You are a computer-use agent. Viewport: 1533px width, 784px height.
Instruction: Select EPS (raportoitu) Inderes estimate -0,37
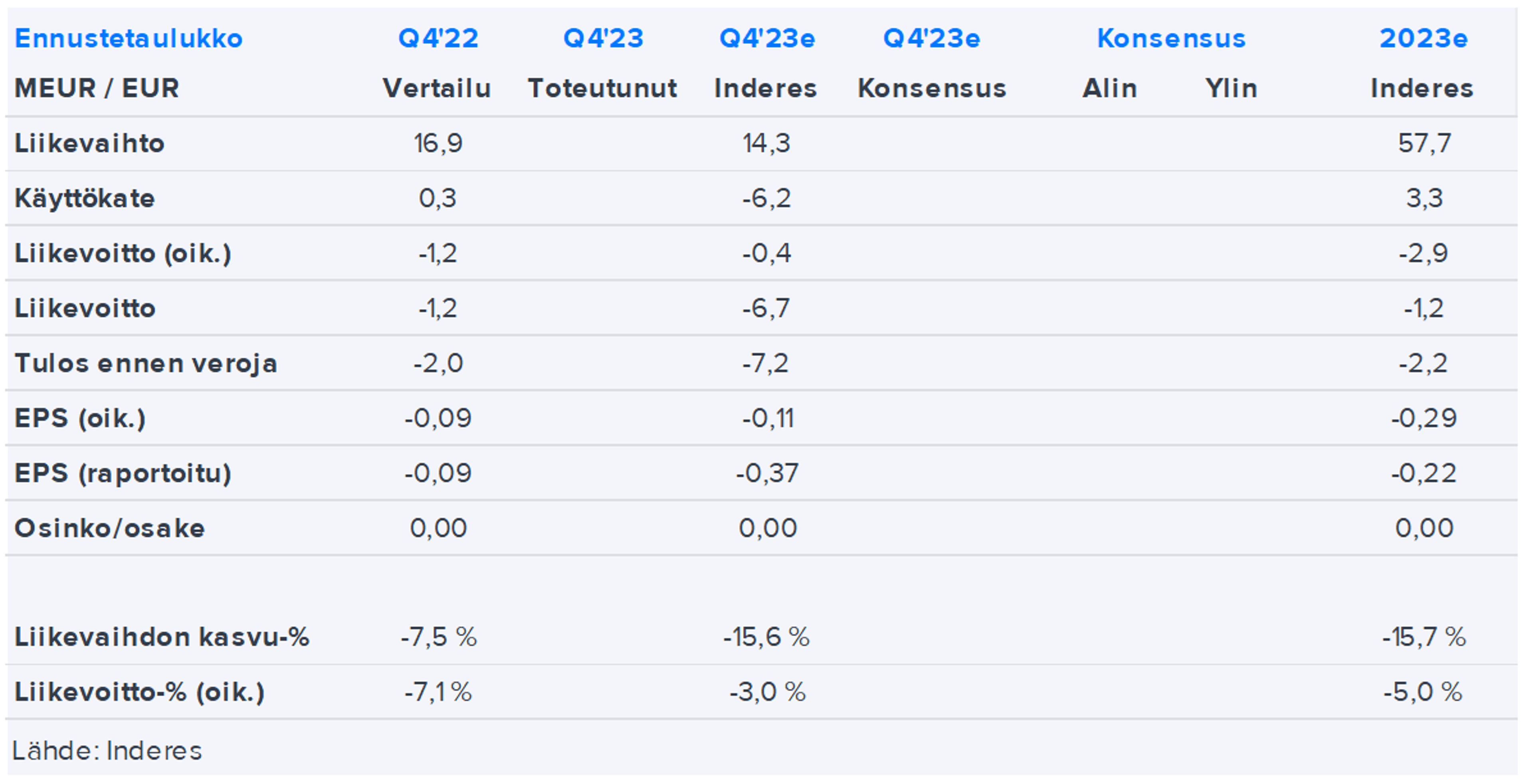click(x=766, y=473)
